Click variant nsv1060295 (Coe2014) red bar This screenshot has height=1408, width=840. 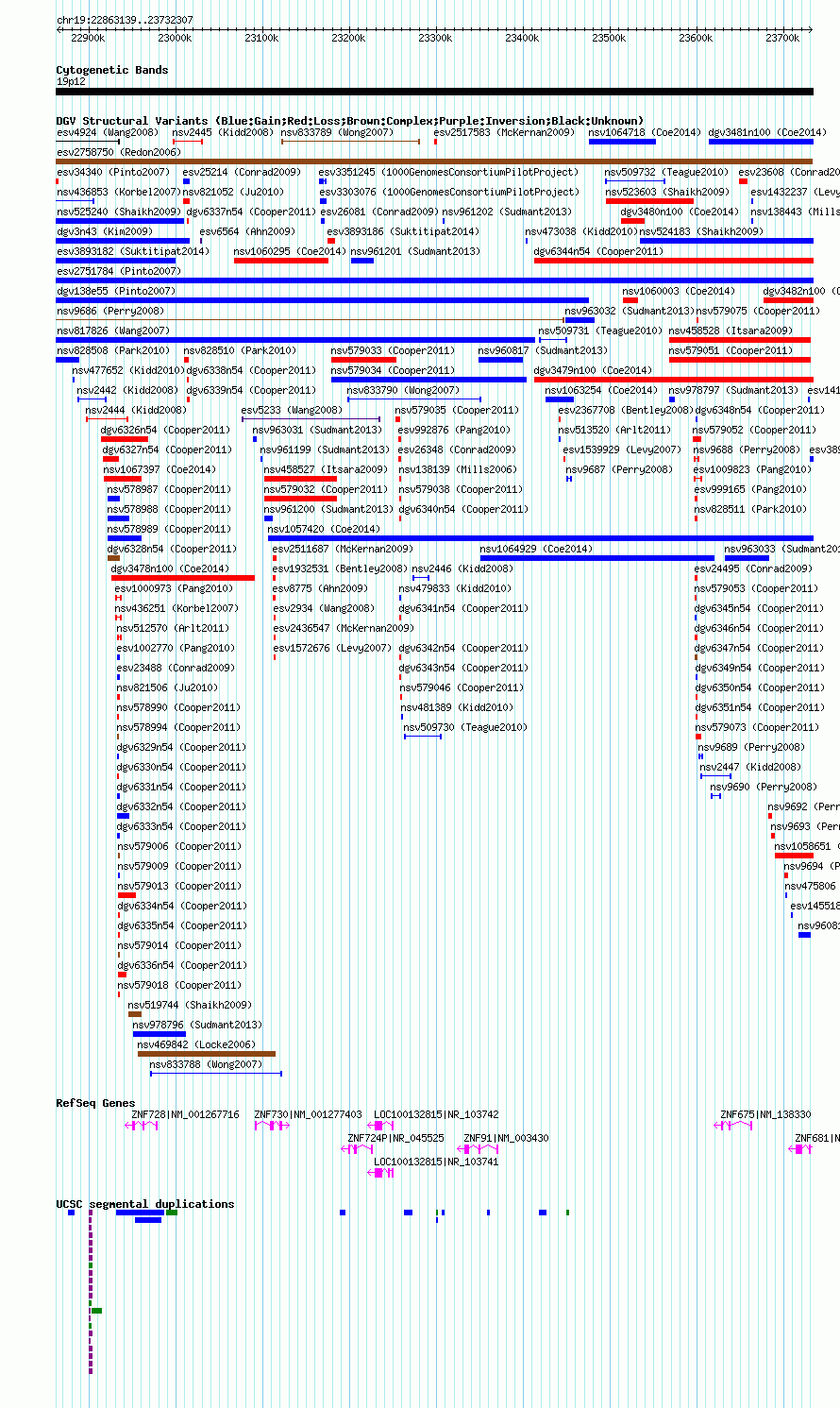click(281, 261)
